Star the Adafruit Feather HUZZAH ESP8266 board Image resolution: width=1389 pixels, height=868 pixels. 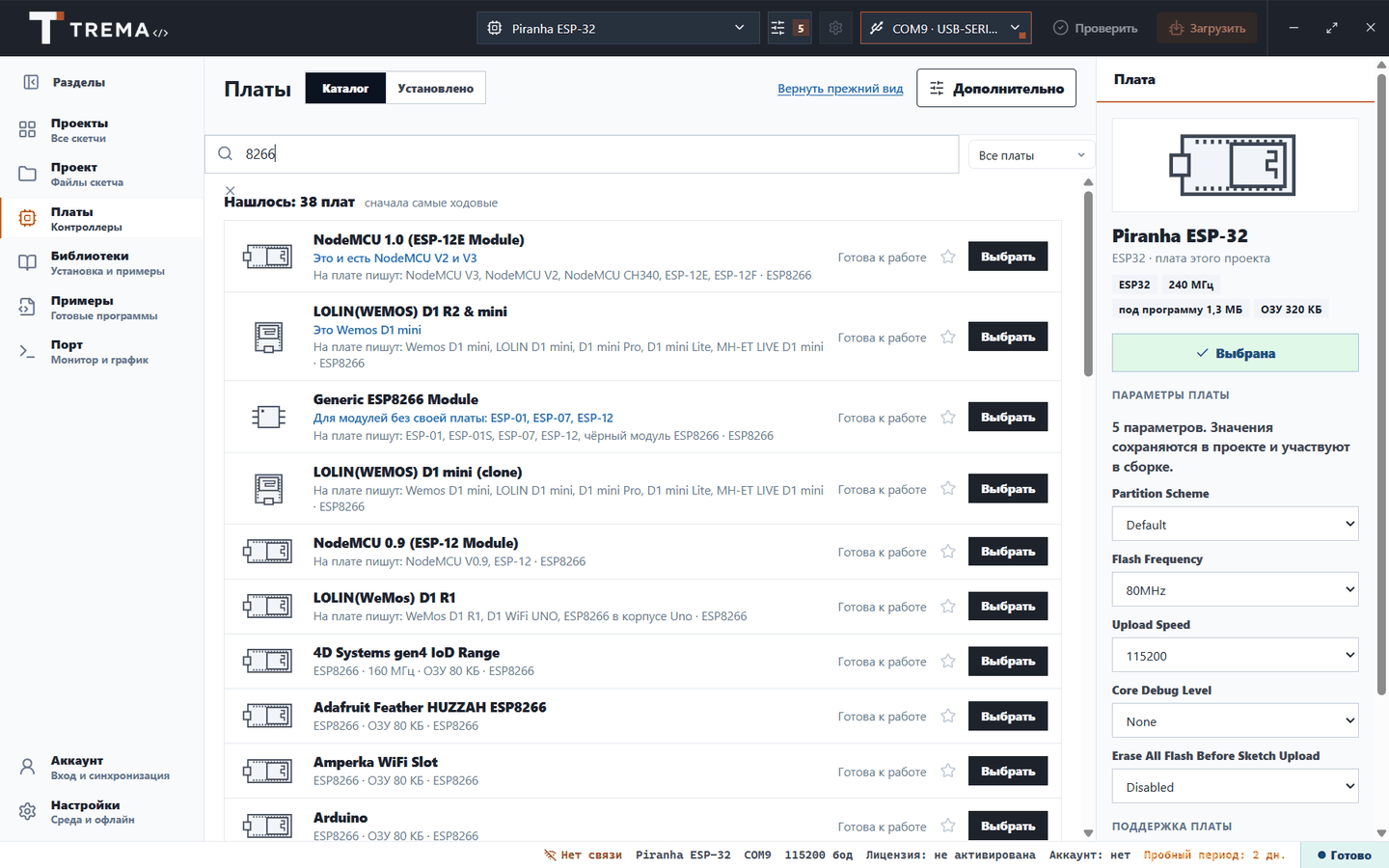pos(948,717)
